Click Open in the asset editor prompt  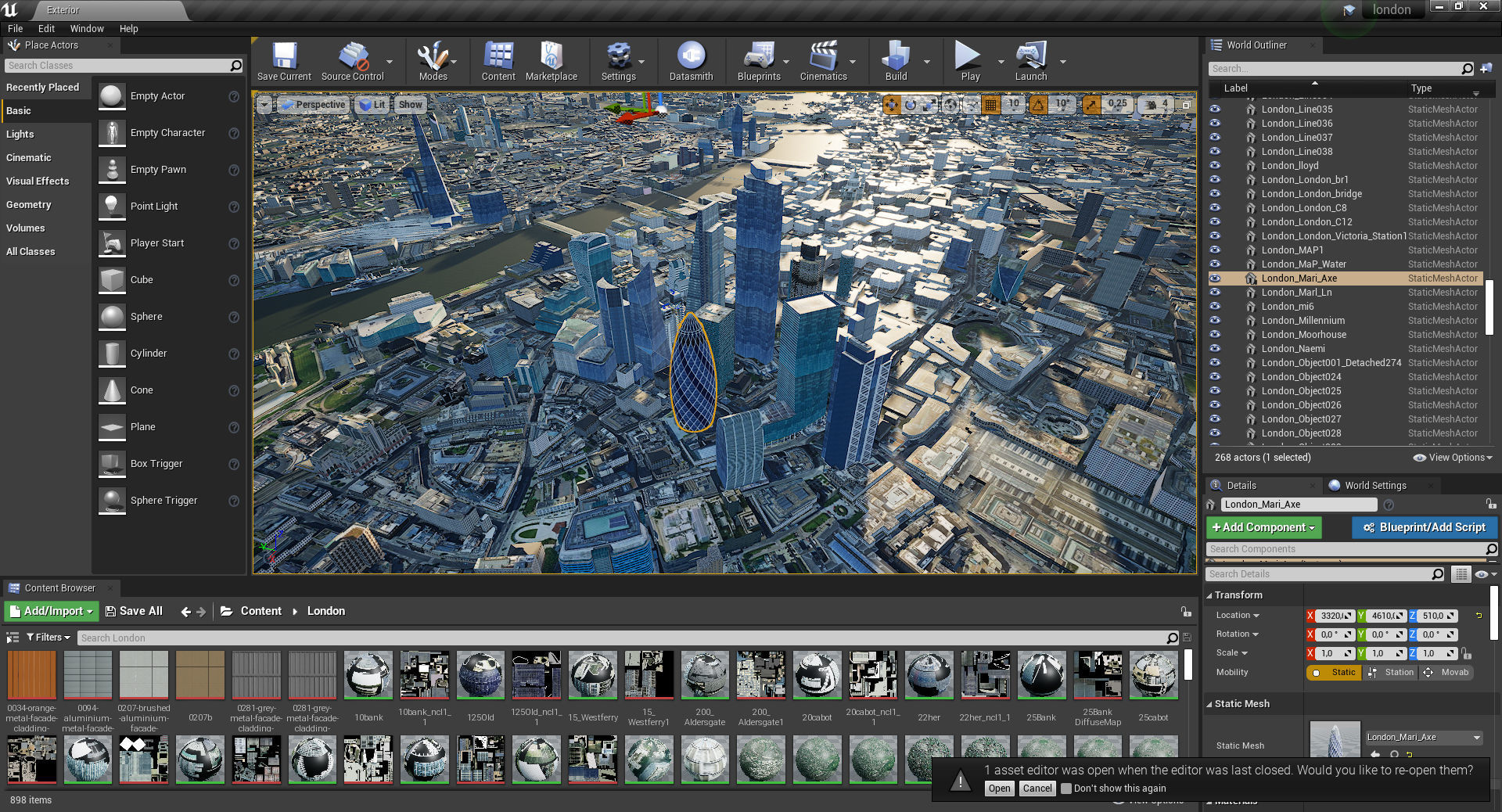pos(999,789)
